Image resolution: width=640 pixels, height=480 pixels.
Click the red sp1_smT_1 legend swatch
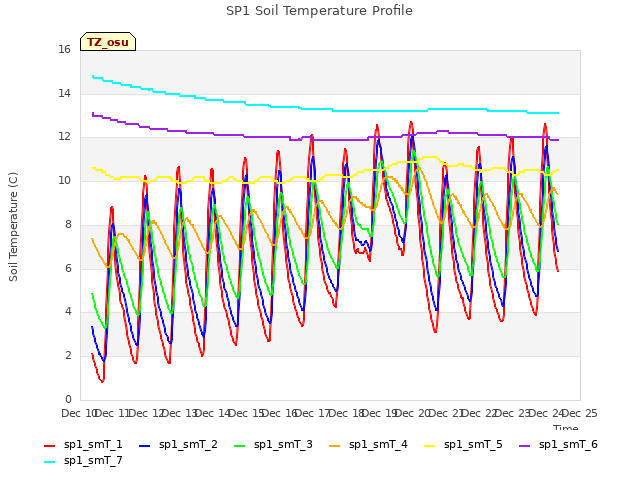point(49,446)
